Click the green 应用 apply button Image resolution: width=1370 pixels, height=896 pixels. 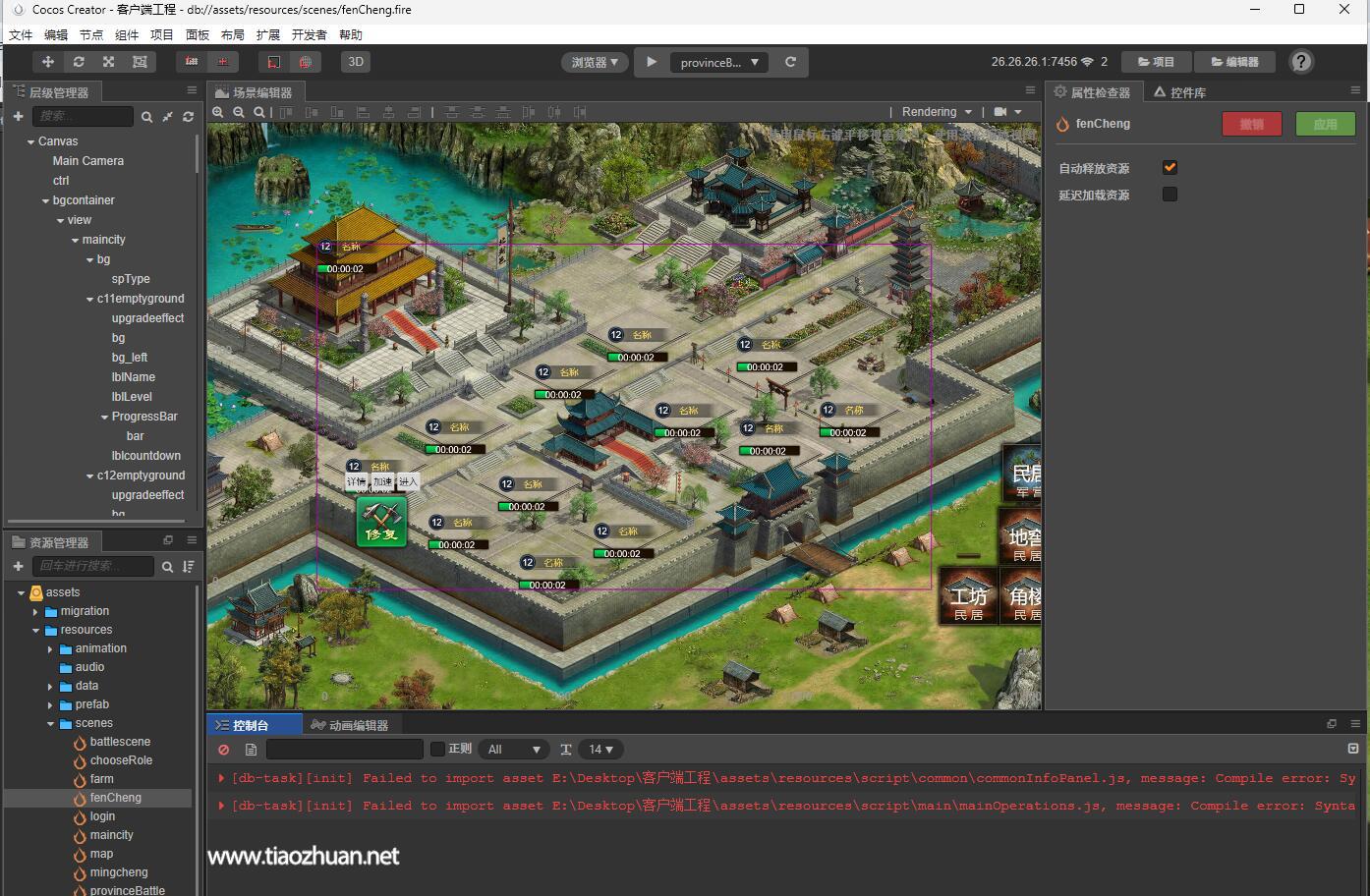tap(1326, 124)
